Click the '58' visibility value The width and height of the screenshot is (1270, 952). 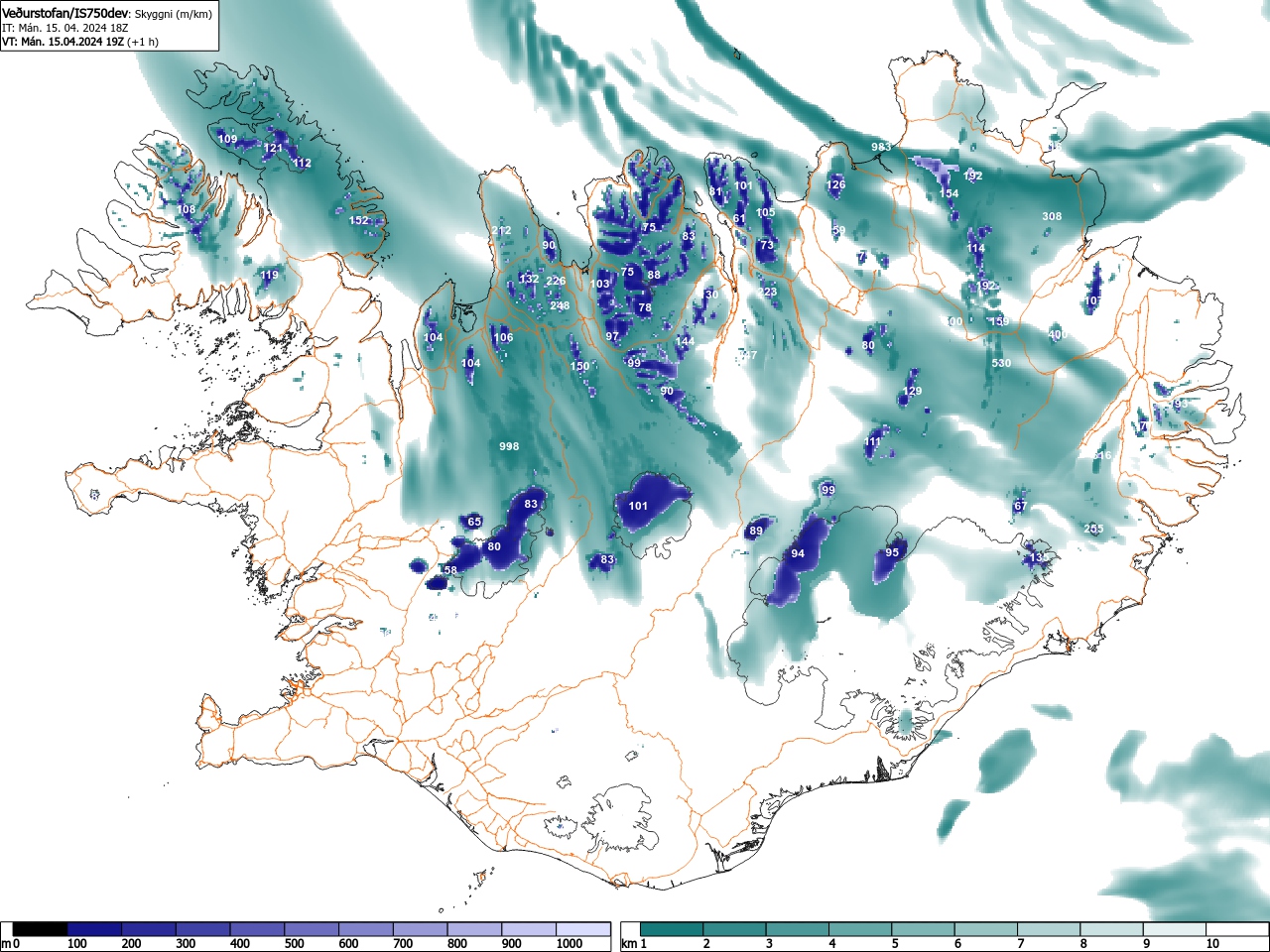click(450, 570)
